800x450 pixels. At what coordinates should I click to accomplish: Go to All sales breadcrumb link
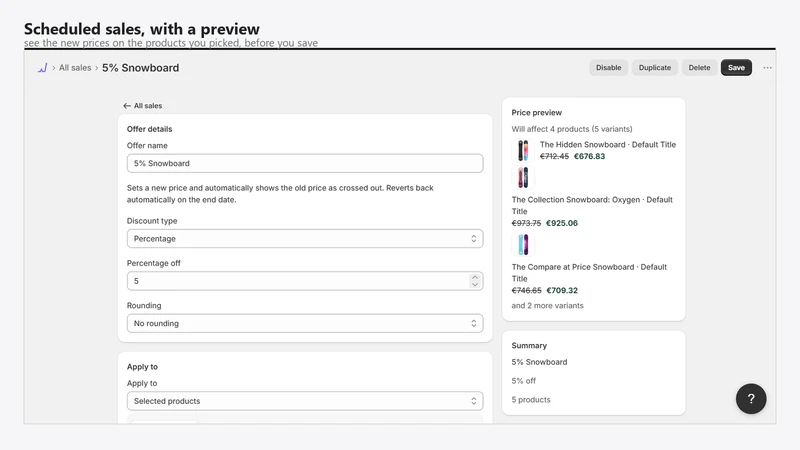75,68
